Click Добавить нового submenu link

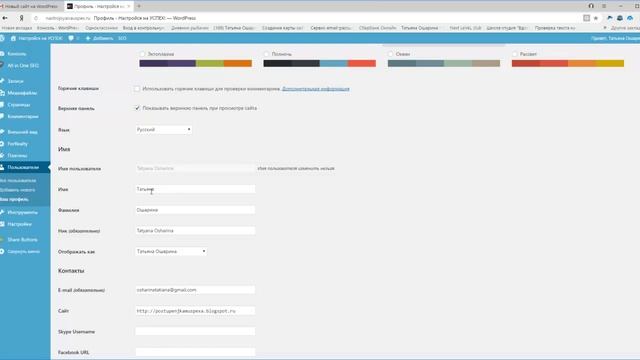pos(18,190)
